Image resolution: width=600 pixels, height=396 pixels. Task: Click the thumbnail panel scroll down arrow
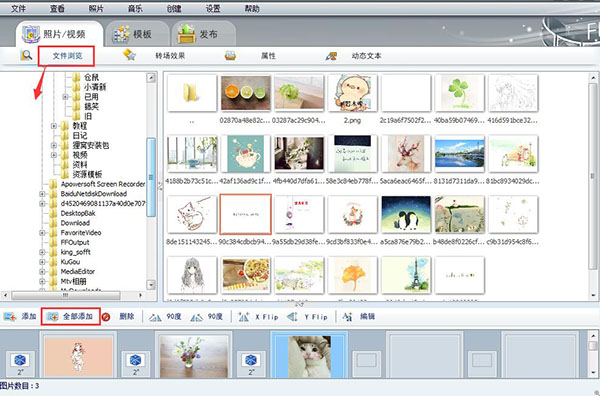(x=593, y=295)
